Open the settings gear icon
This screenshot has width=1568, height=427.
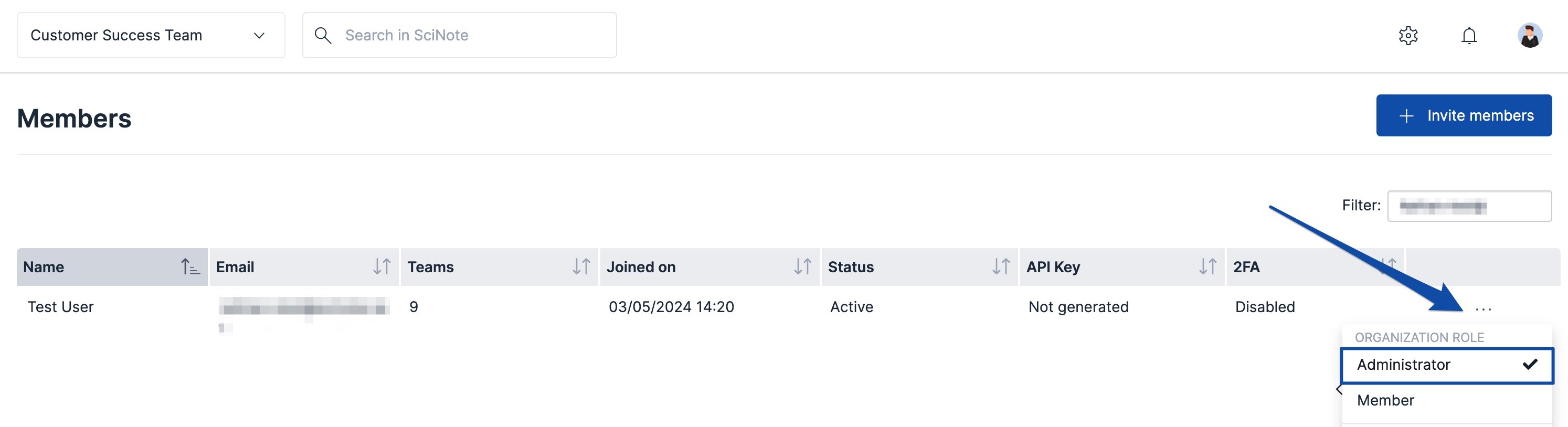click(x=1408, y=36)
